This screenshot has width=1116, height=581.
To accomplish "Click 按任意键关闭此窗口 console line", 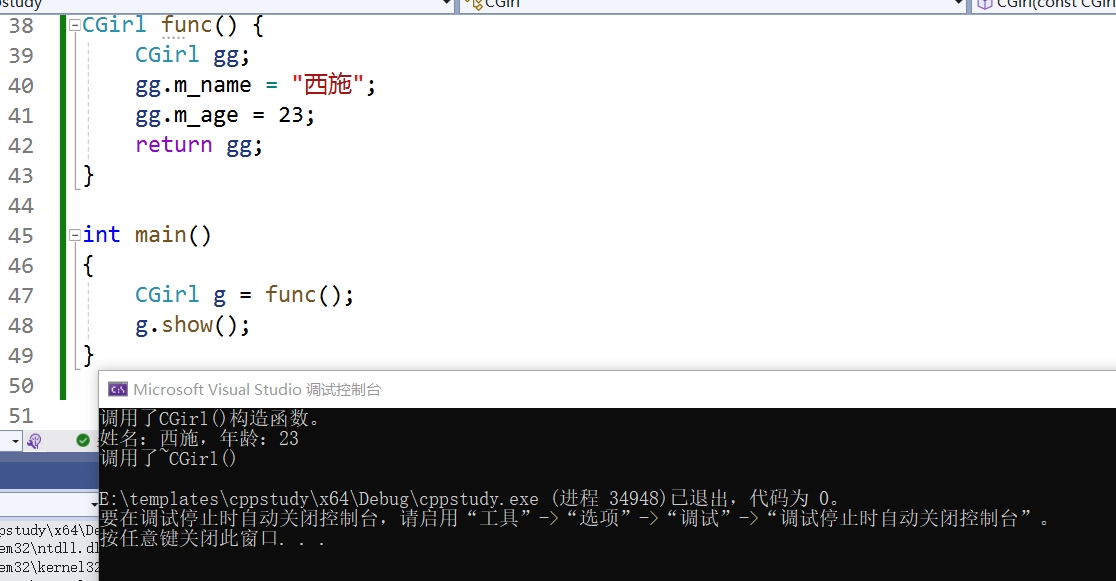I will 212,538.
